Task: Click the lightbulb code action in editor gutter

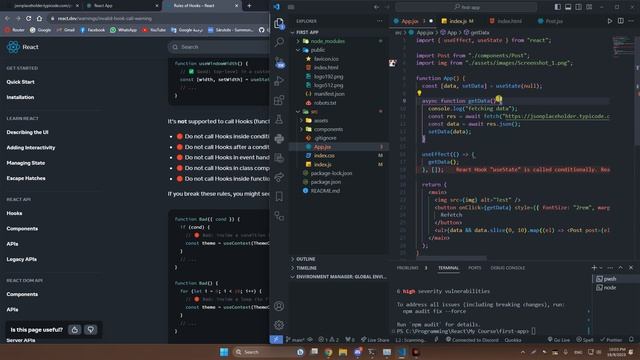Action: click(419, 93)
